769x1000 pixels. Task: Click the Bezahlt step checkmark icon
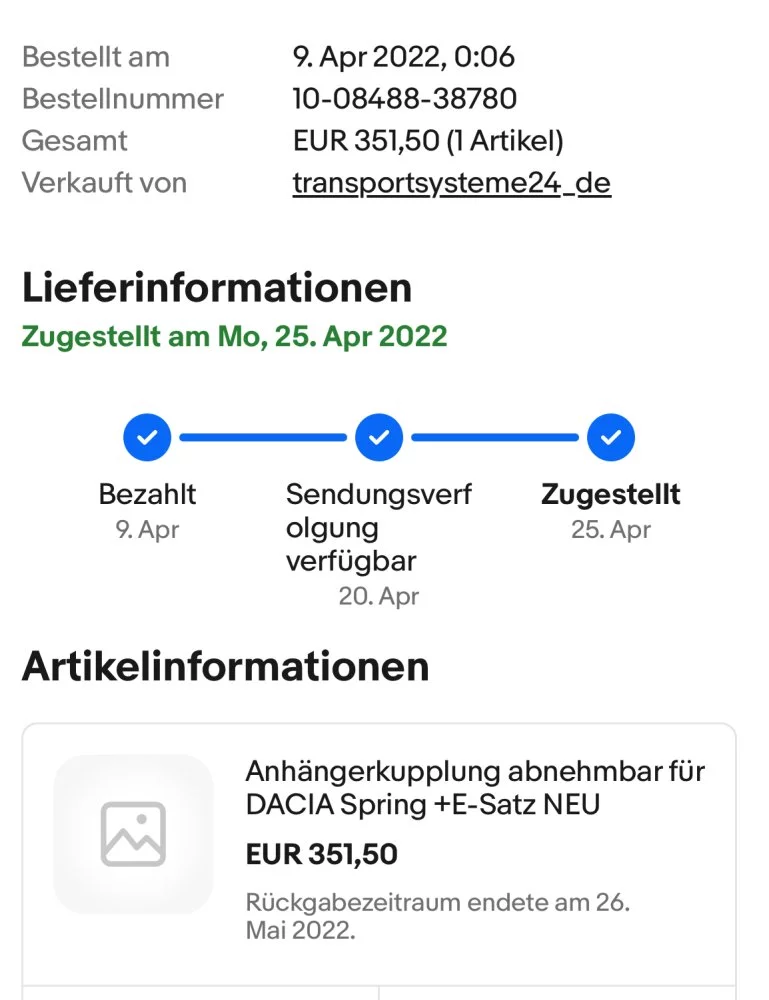[x=147, y=437]
